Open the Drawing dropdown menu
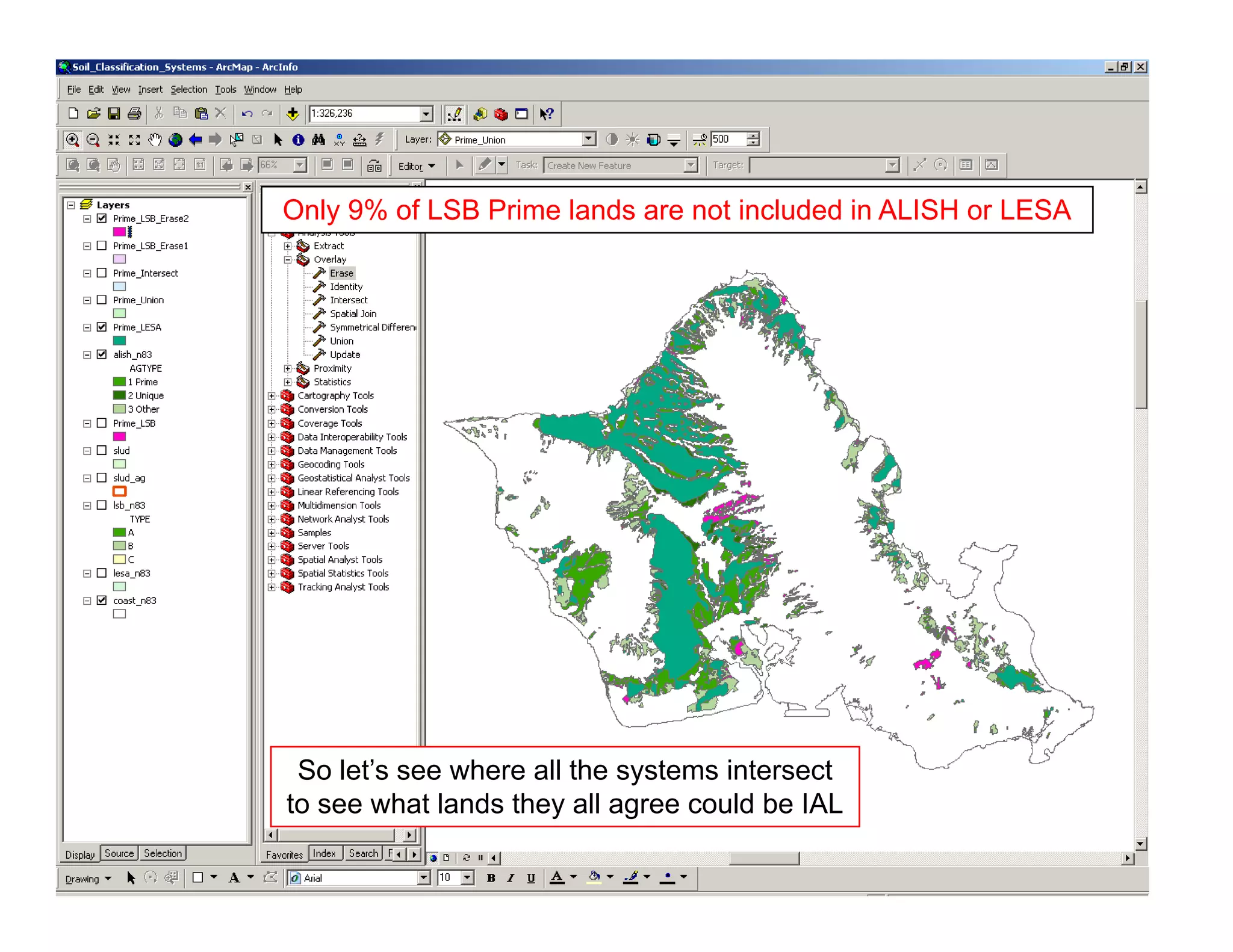1233x952 pixels. point(88,879)
